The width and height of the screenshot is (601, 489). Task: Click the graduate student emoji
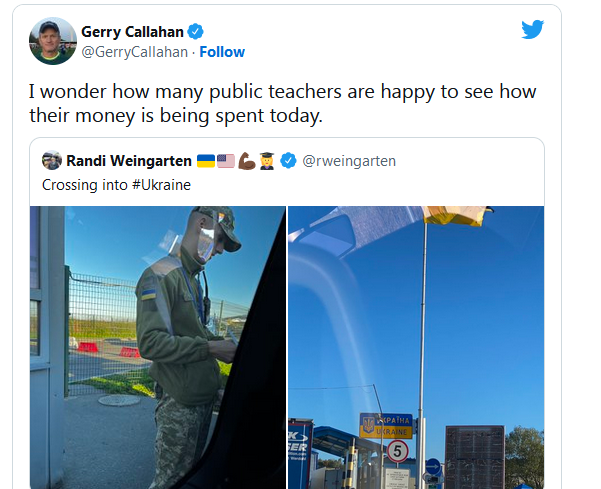point(267,161)
